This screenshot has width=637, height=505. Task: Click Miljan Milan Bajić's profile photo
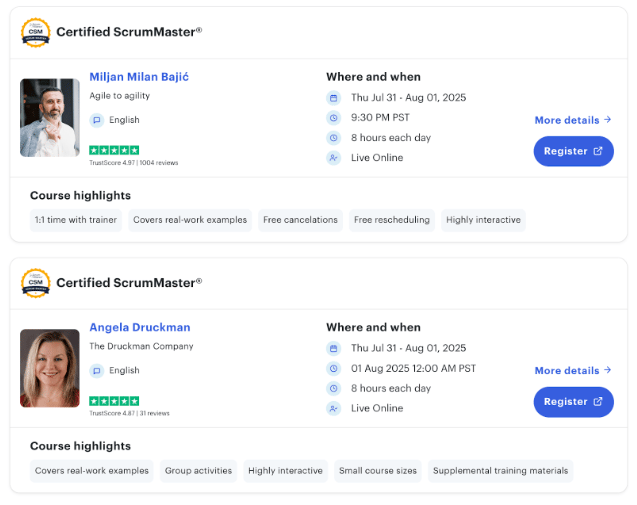50,117
